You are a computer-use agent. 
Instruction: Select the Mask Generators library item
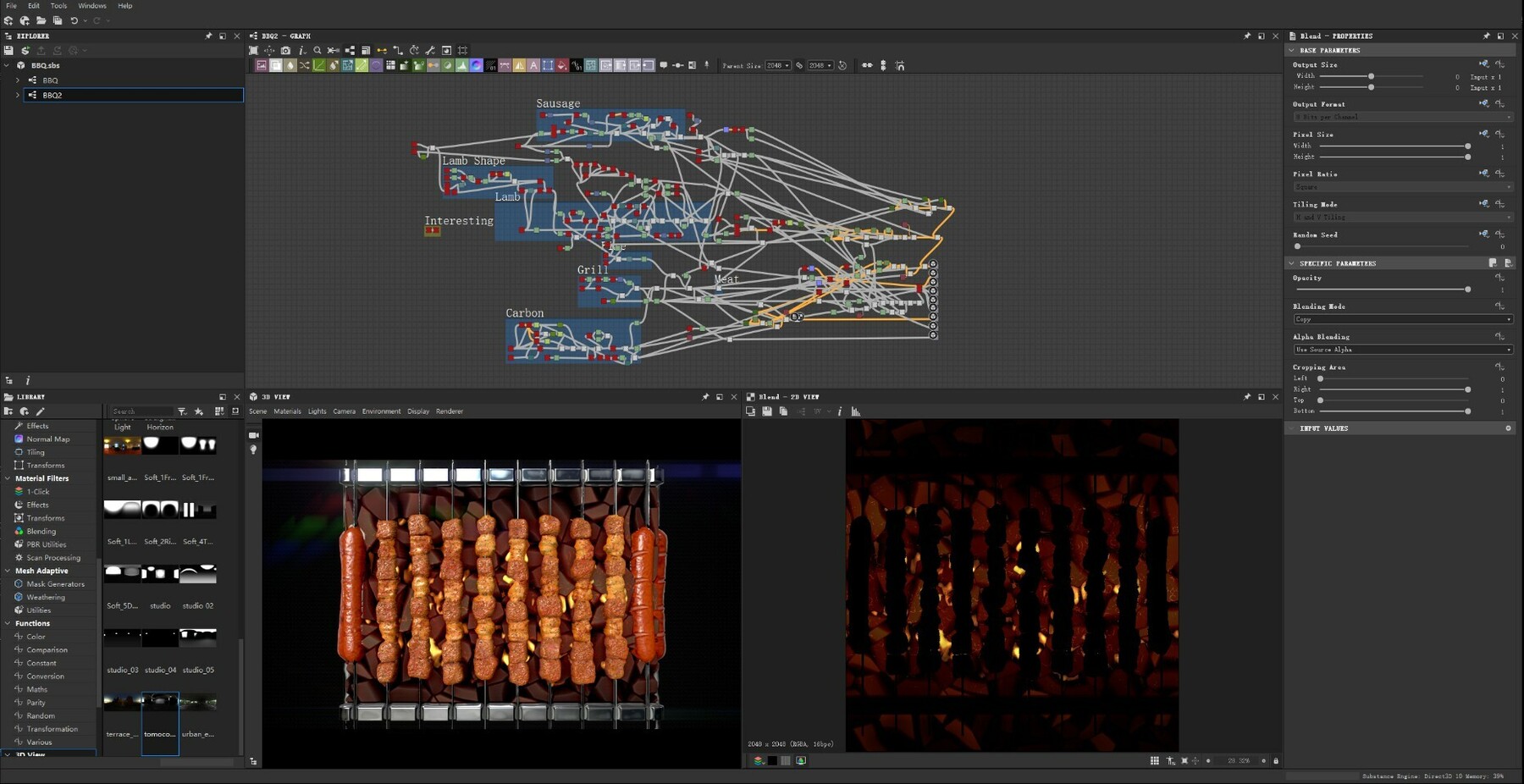click(55, 584)
